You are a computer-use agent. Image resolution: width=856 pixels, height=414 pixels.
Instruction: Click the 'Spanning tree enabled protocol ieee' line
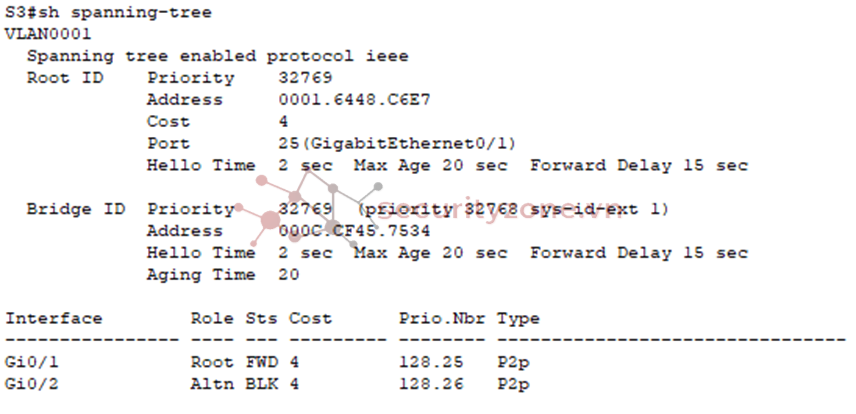(x=217, y=56)
